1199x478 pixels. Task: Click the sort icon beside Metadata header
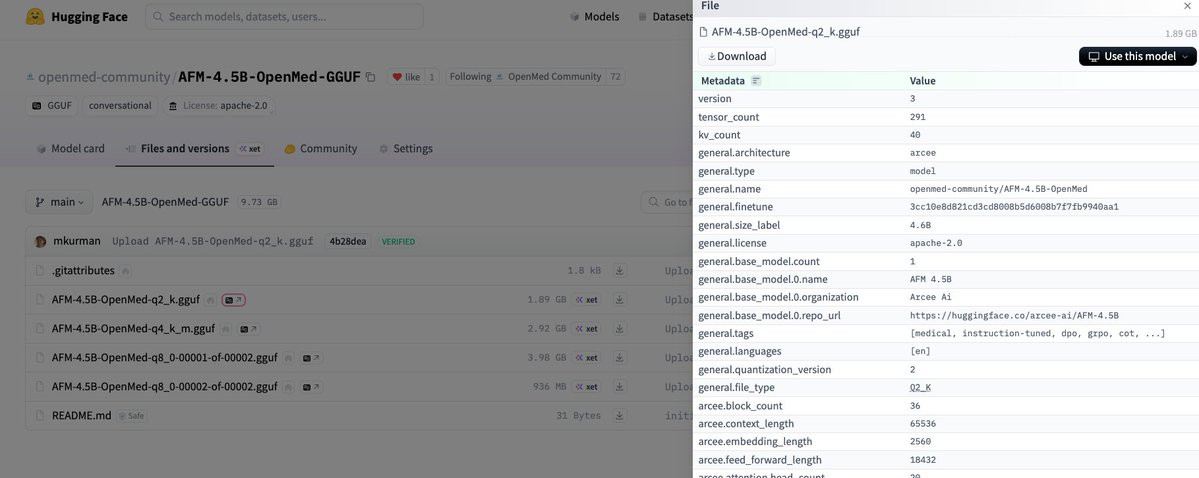(757, 81)
